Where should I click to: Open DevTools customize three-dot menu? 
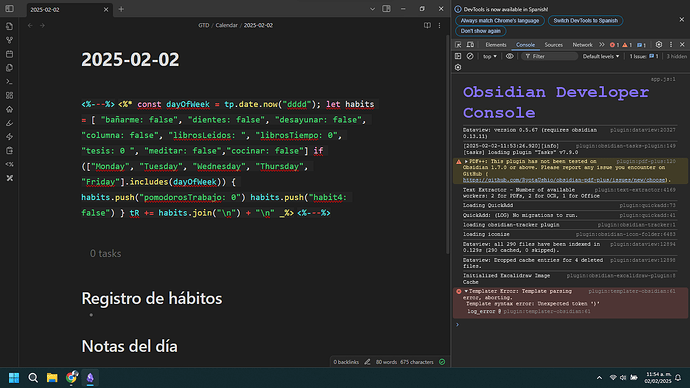point(671,44)
